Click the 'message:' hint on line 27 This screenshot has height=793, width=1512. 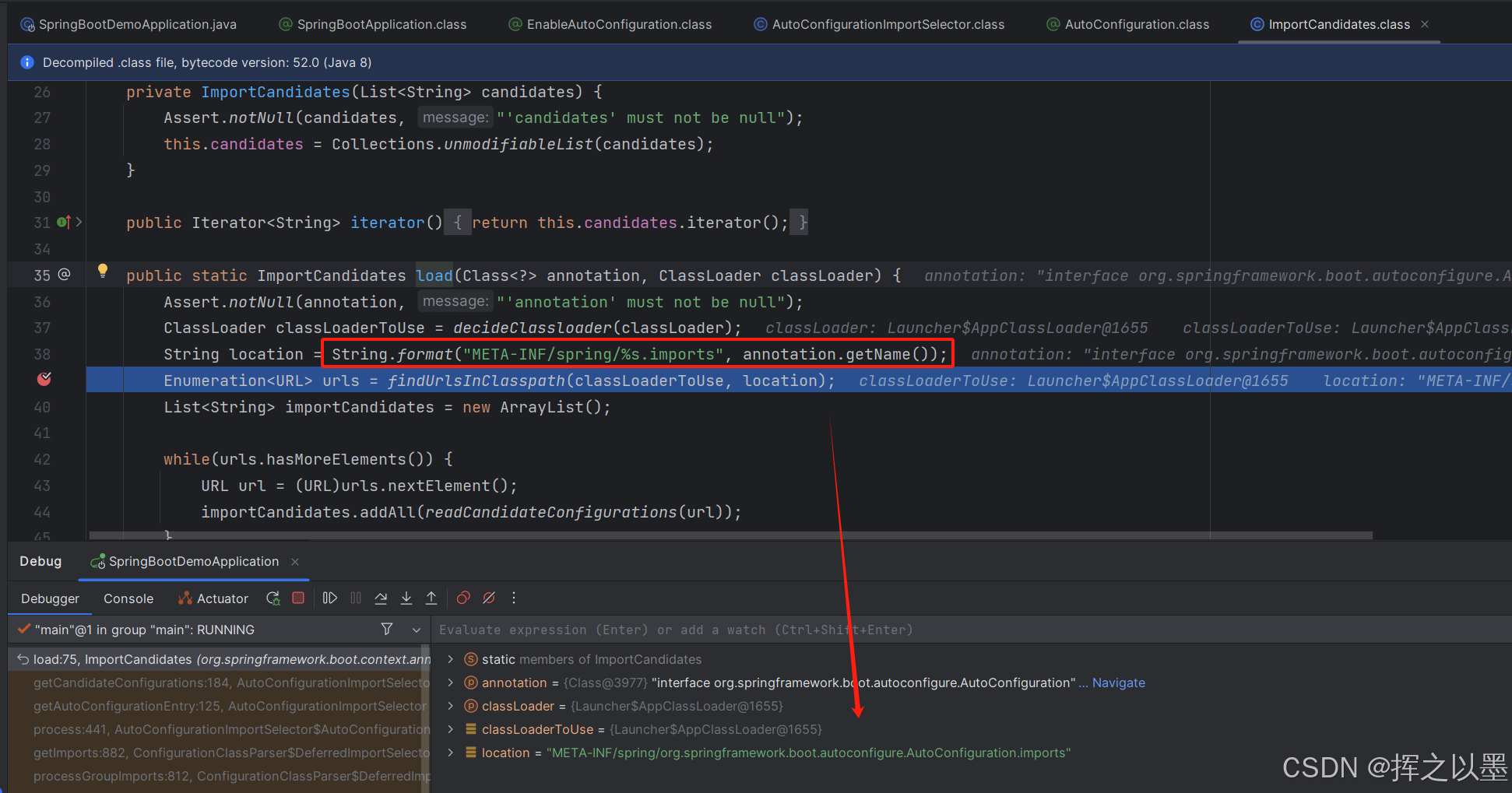tap(455, 118)
